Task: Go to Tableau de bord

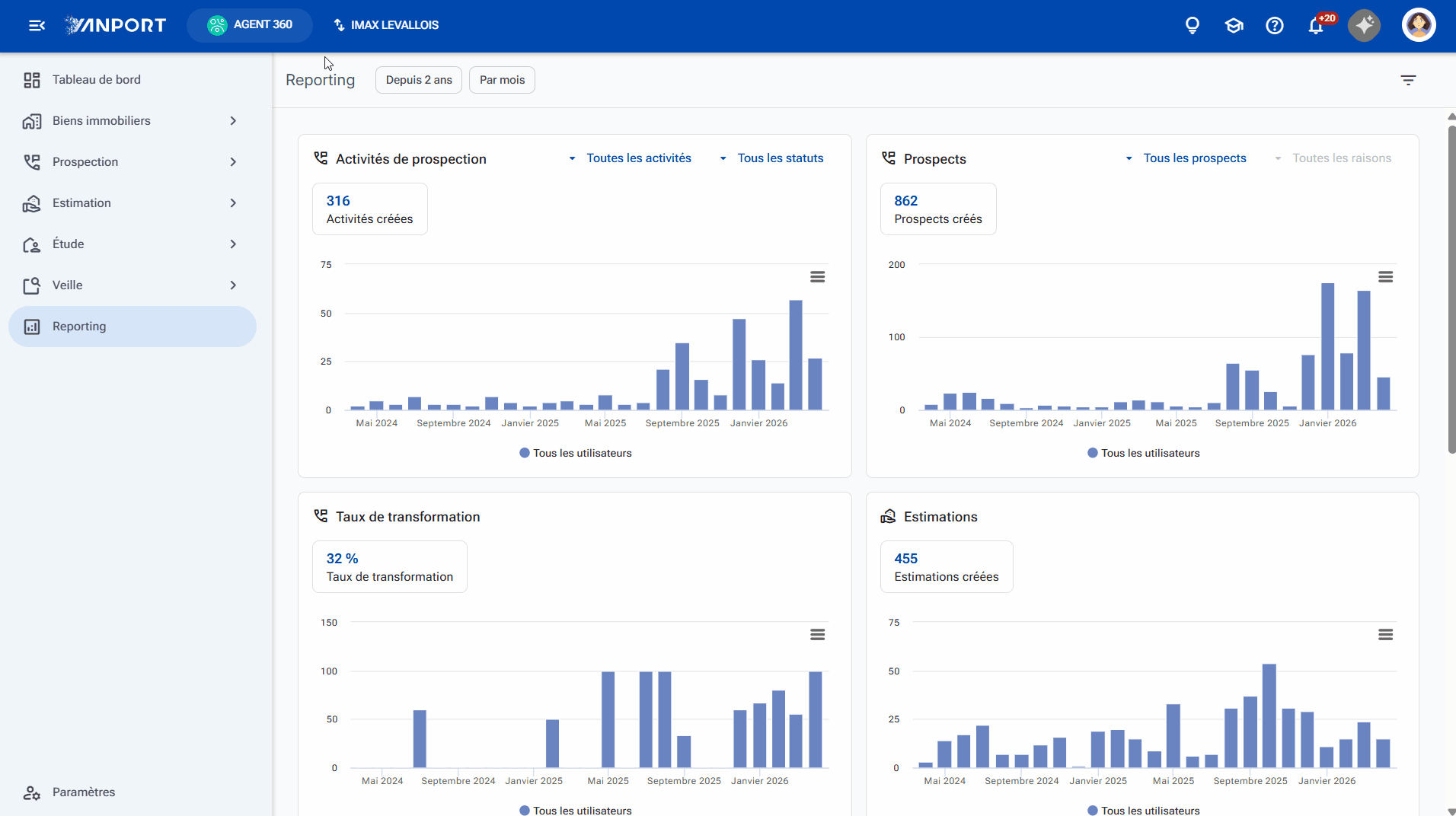Action: pos(133,80)
